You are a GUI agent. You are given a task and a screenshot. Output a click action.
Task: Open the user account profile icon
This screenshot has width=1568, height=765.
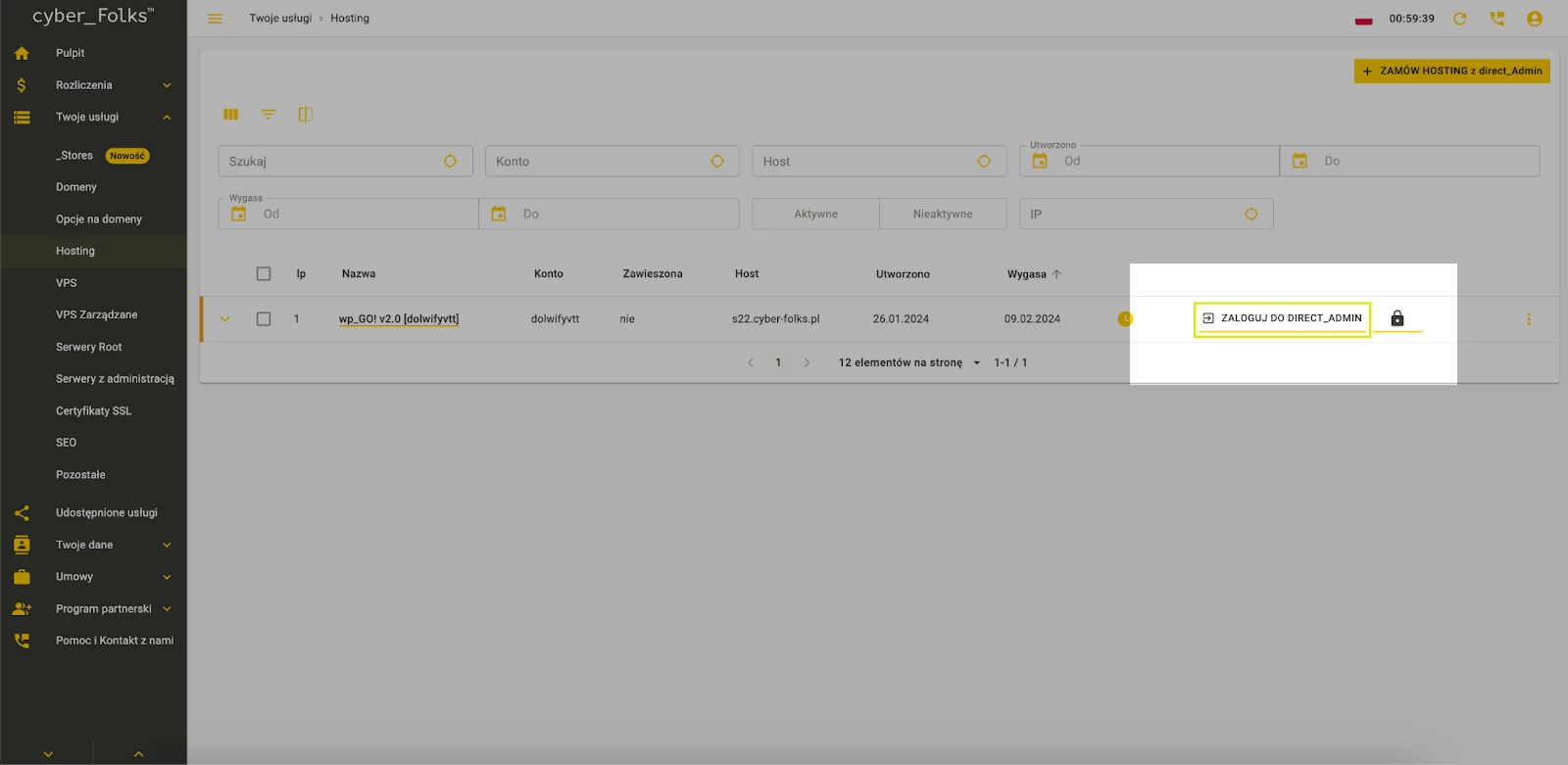tap(1534, 19)
